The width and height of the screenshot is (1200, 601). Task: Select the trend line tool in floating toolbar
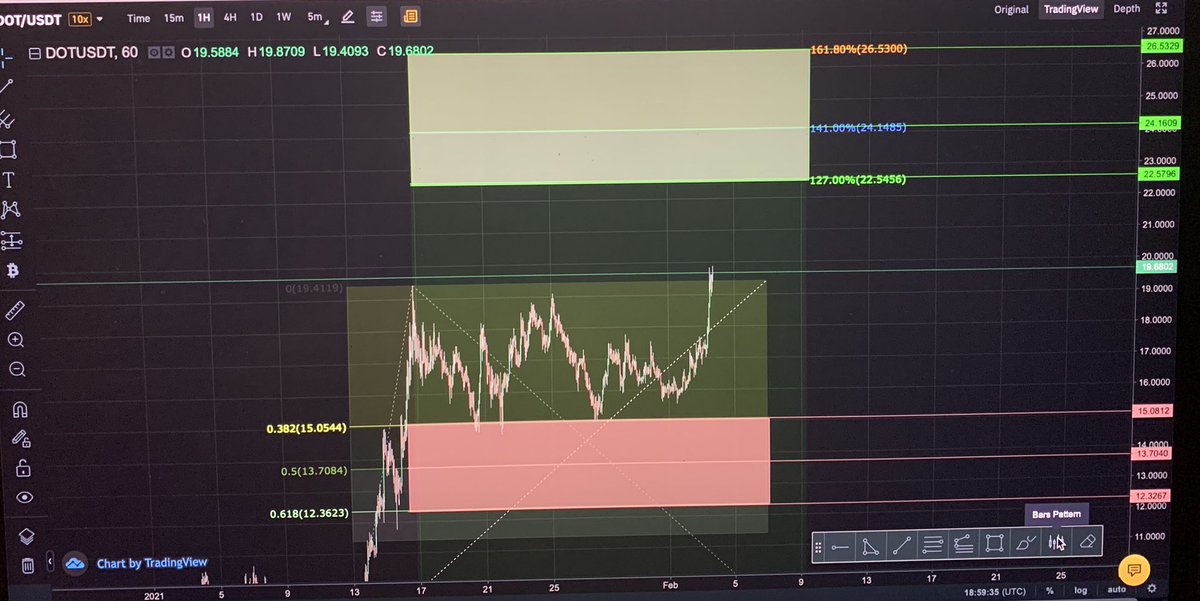pos(902,545)
